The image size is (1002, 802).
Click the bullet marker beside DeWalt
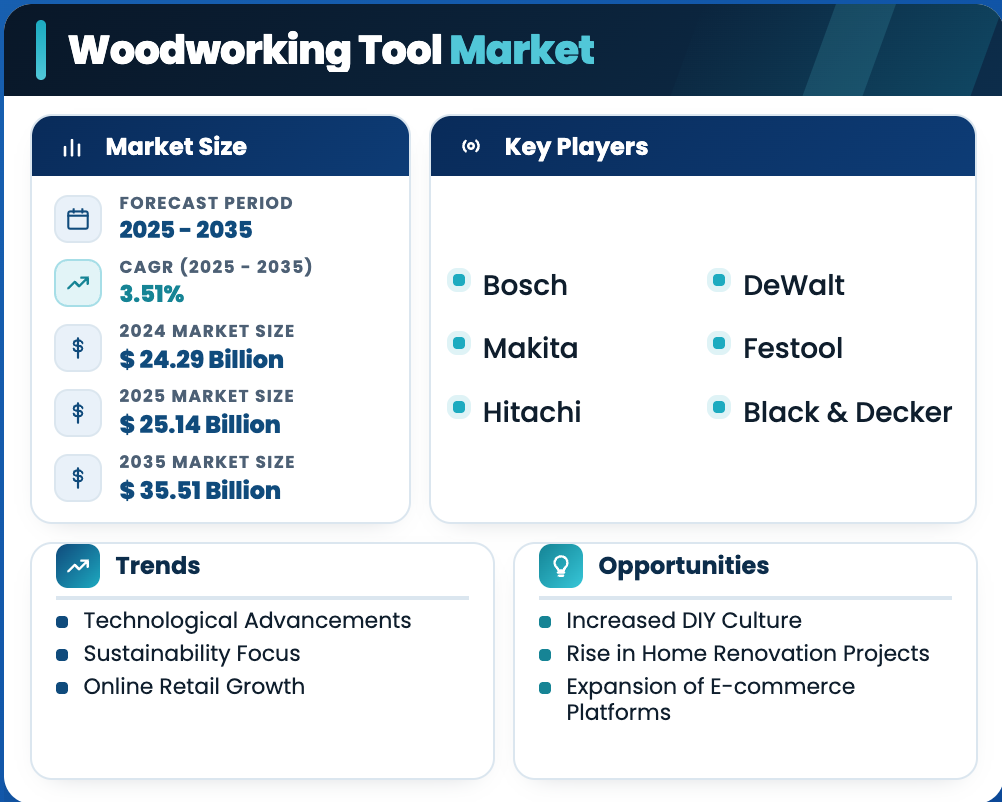719,280
